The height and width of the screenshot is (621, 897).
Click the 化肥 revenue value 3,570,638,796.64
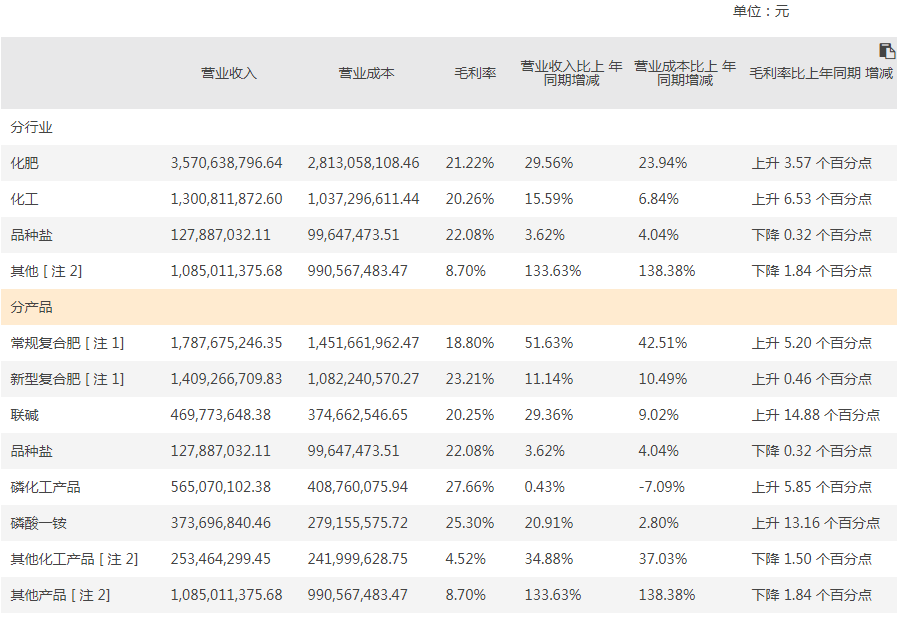pos(227,163)
